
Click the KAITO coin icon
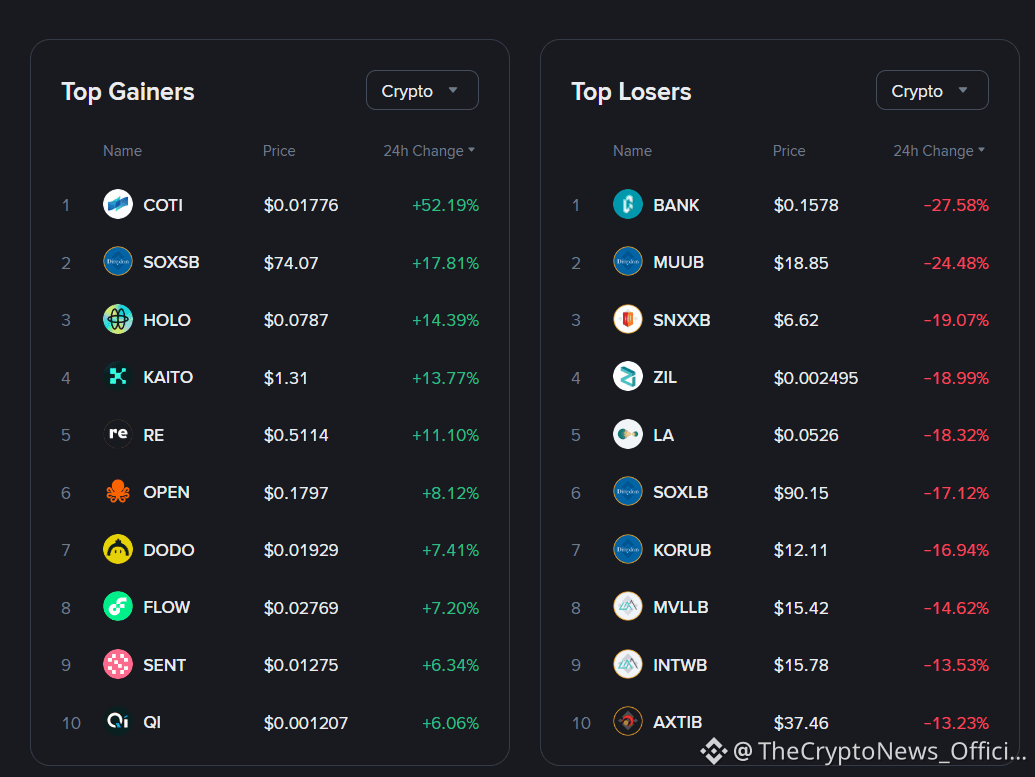point(118,377)
